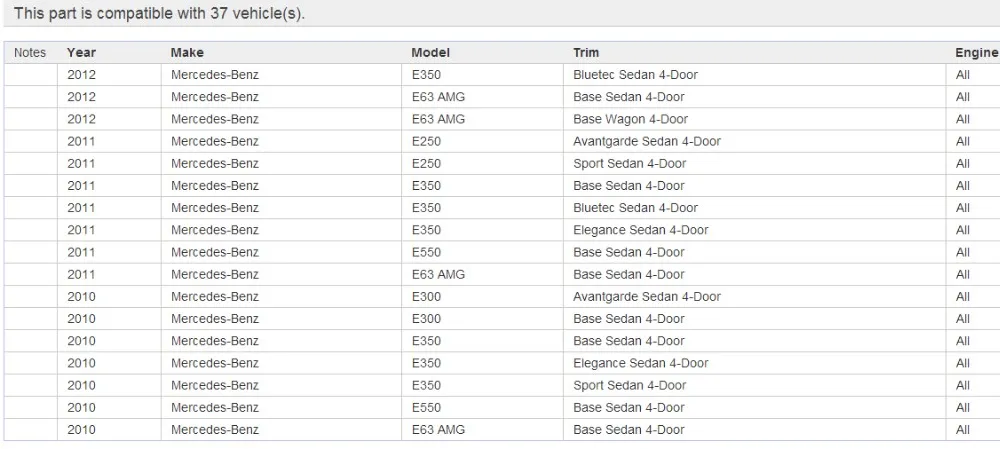The width and height of the screenshot is (1000, 449).
Task: Click the Make column header
Action: click(x=187, y=53)
